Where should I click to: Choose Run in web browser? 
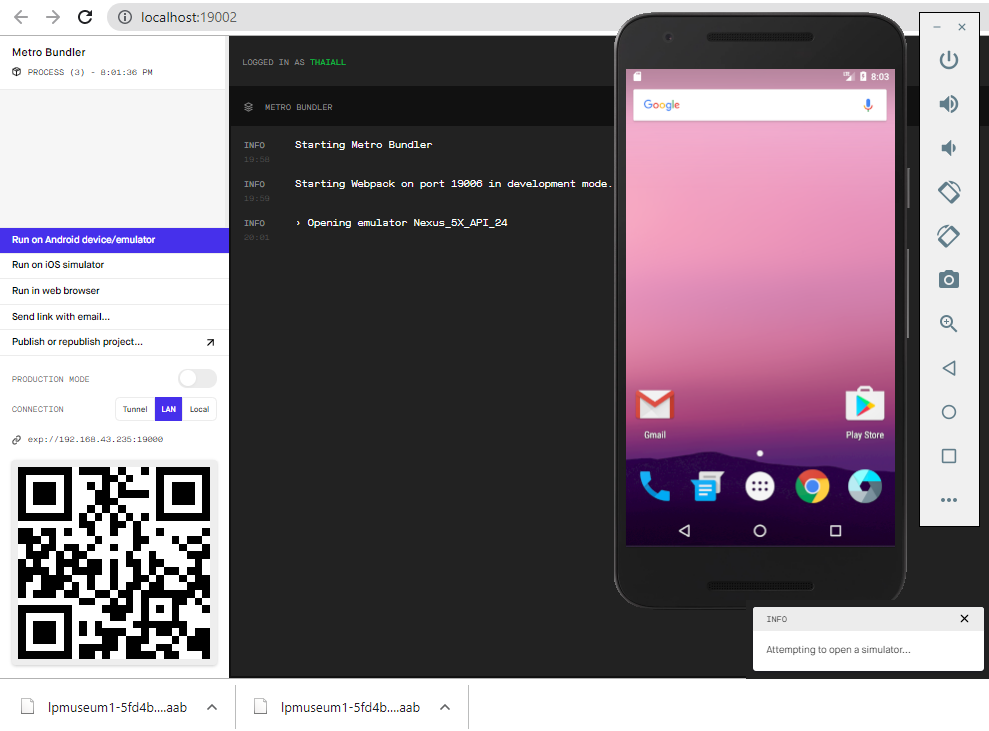pyautogui.click(x=114, y=291)
